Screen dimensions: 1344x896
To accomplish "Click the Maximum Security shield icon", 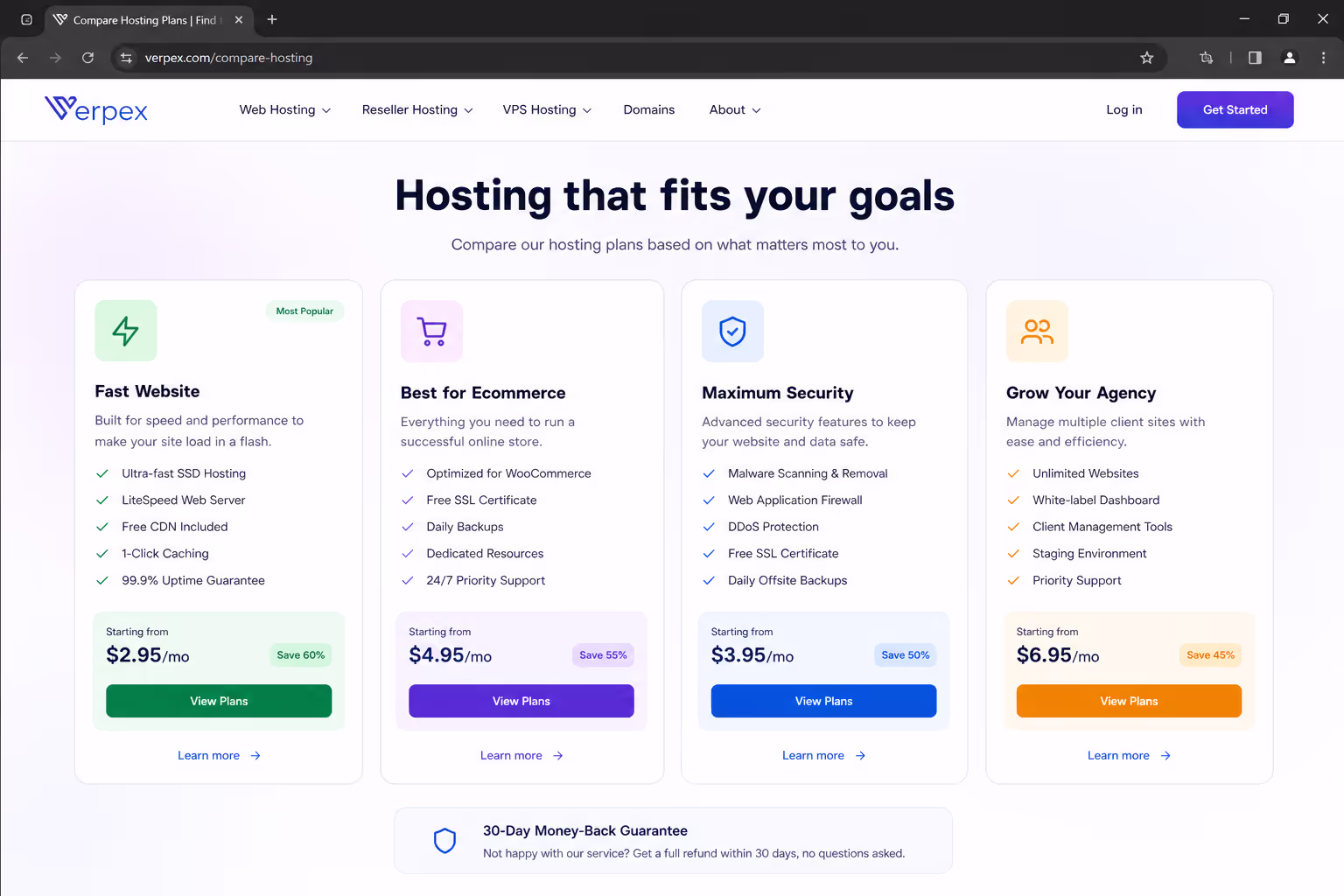I will pos(732,332).
